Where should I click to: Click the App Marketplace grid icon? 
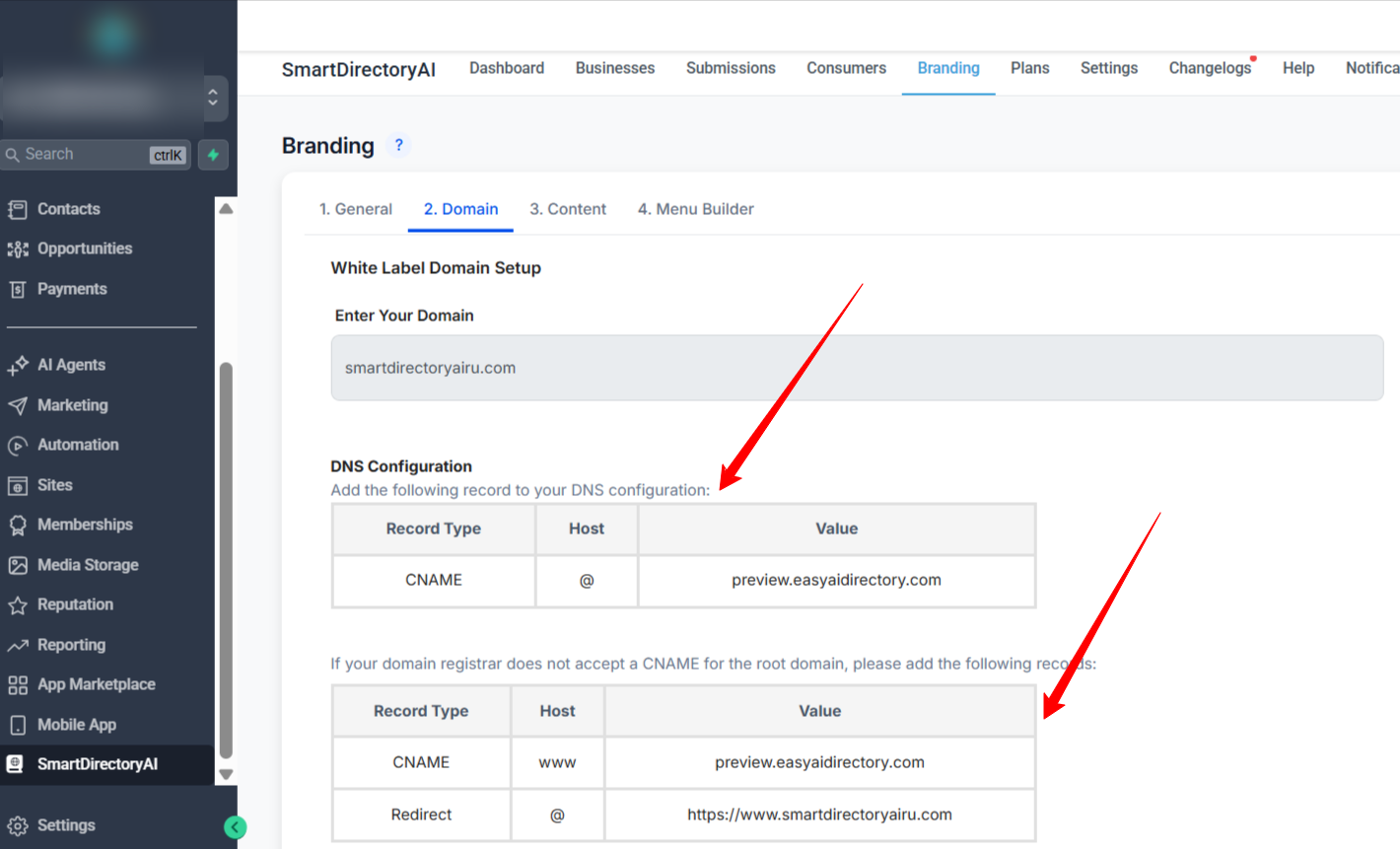click(x=17, y=685)
